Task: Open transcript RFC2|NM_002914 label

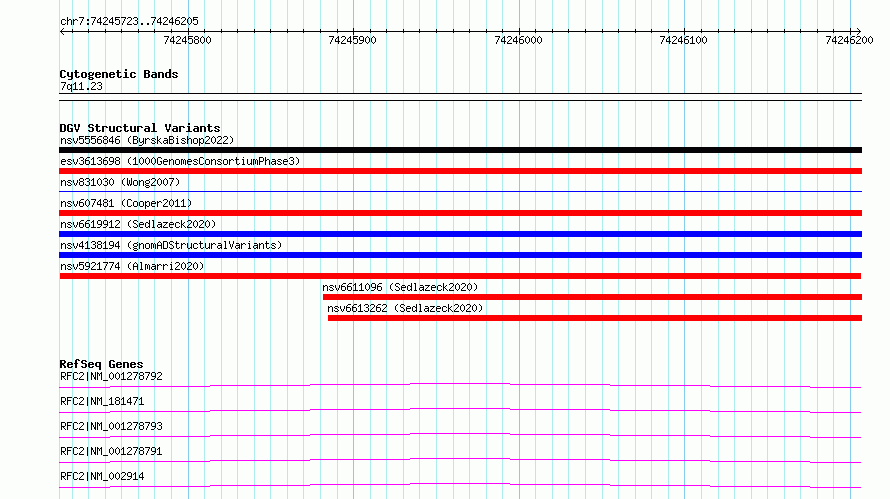Action: [x=102, y=476]
